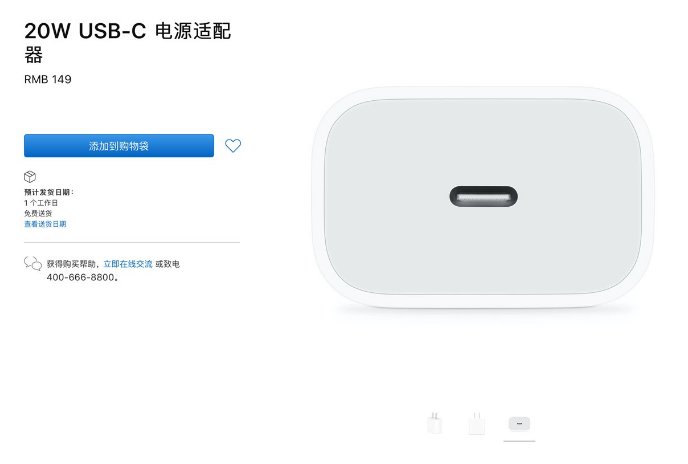Viewport: 688px width, 464px height.
Task: Click the chat bubbles help icon
Action: click(x=33, y=263)
